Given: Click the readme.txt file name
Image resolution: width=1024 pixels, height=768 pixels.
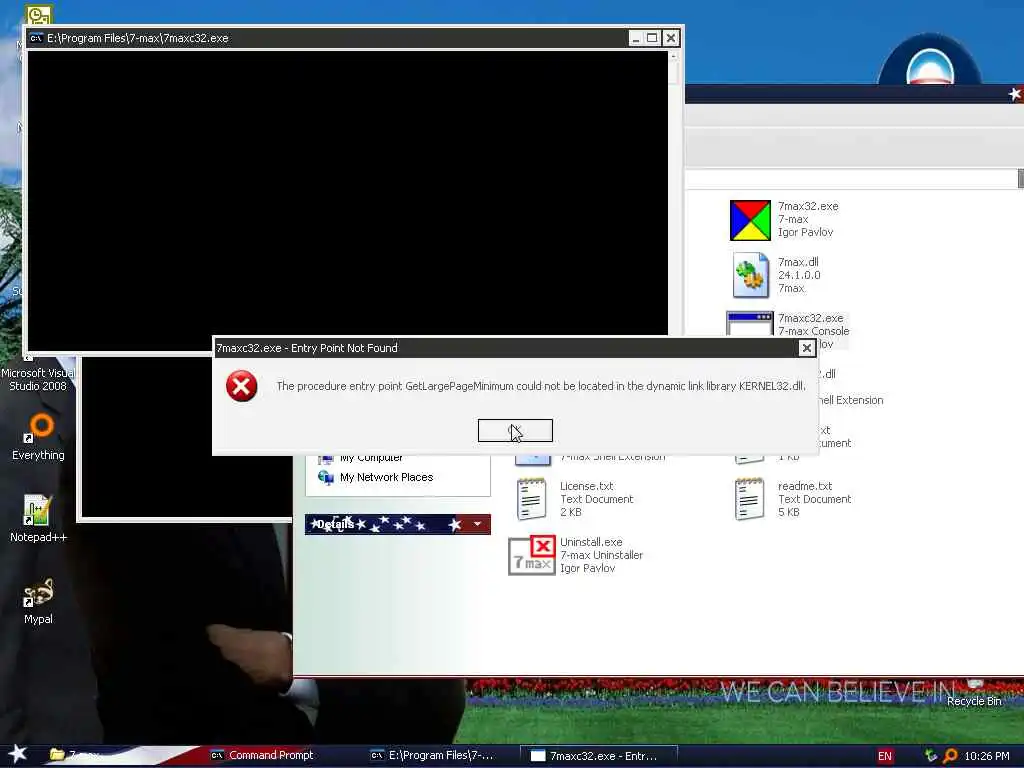Looking at the screenshot, I should point(805,486).
